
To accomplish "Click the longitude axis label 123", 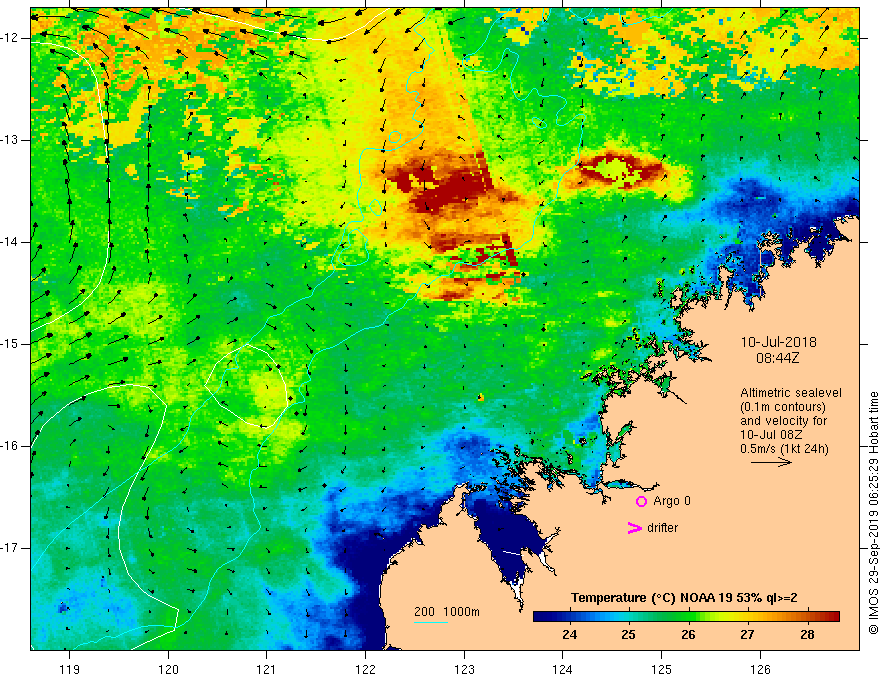I will (464, 669).
